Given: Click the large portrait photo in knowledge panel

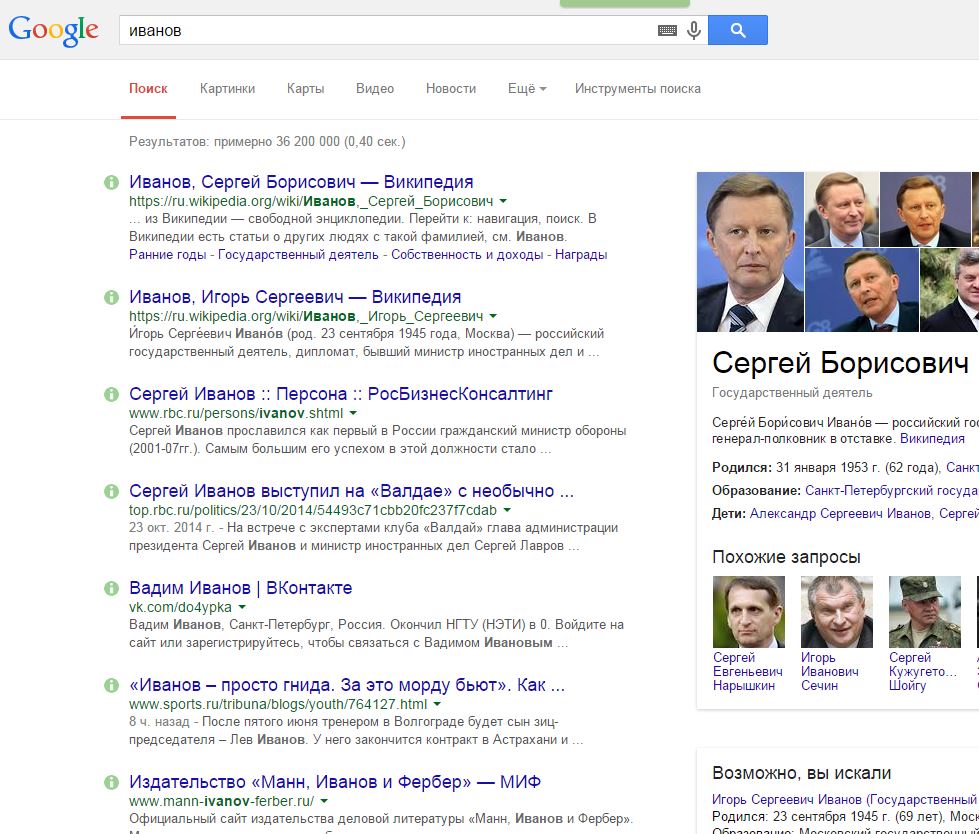Looking at the screenshot, I should [x=750, y=252].
